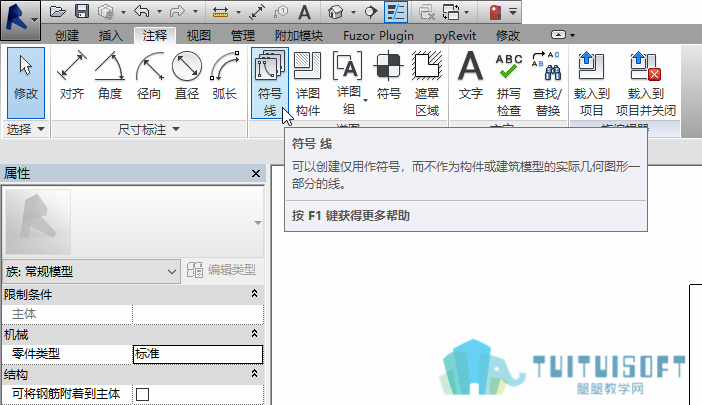Toggle the Thin Lines icon

[396, 12]
